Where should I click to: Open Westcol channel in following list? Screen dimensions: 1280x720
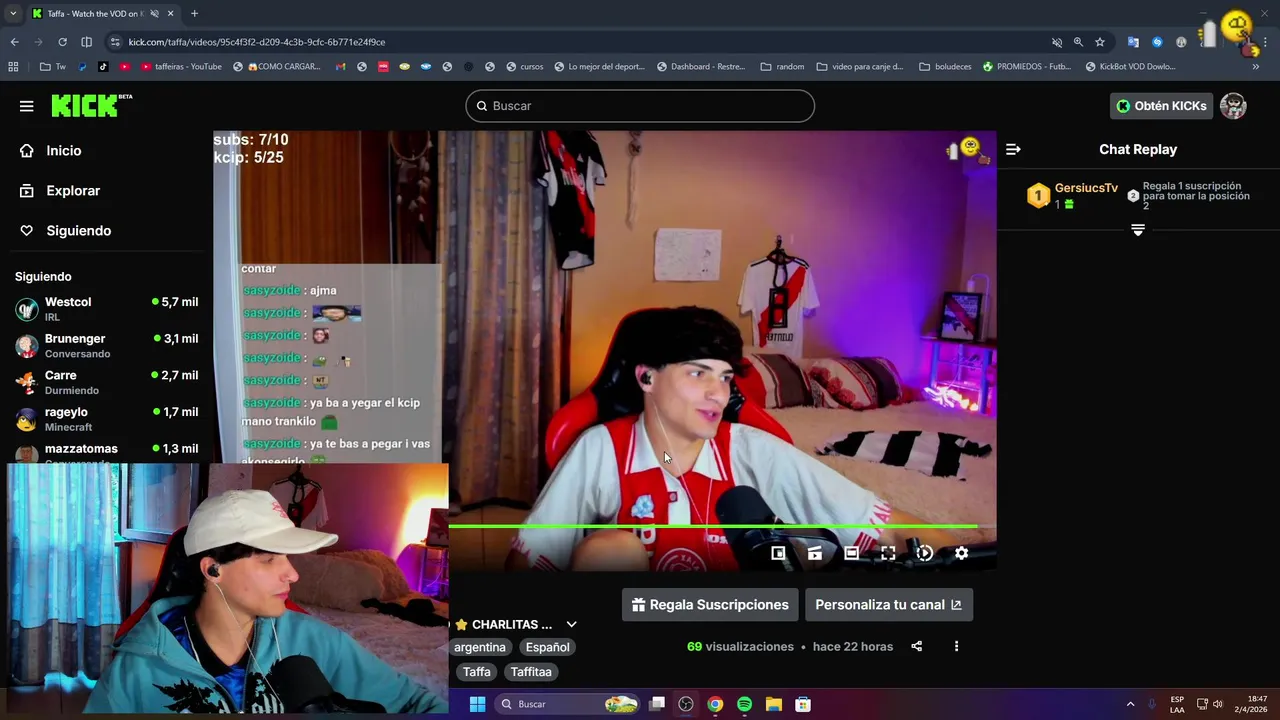coord(106,309)
